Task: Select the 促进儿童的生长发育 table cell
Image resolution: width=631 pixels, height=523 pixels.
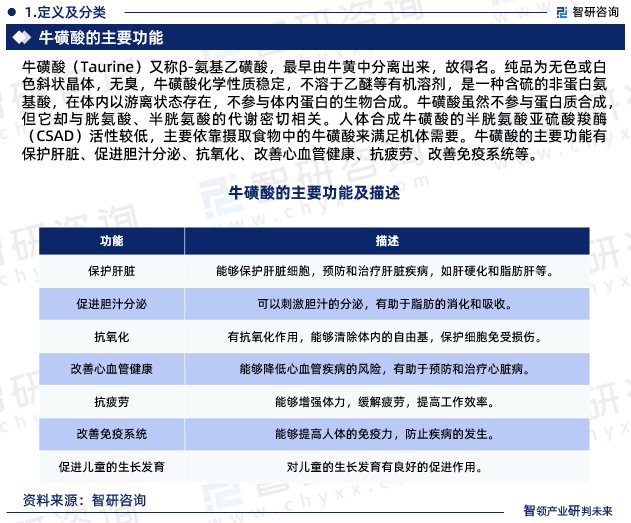Action: click(111, 467)
